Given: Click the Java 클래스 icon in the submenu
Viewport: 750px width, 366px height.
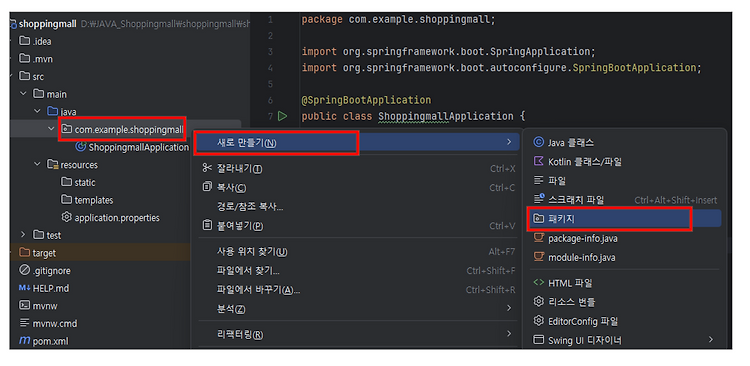Looking at the screenshot, I should pyautogui.click(x=539, y=142).
